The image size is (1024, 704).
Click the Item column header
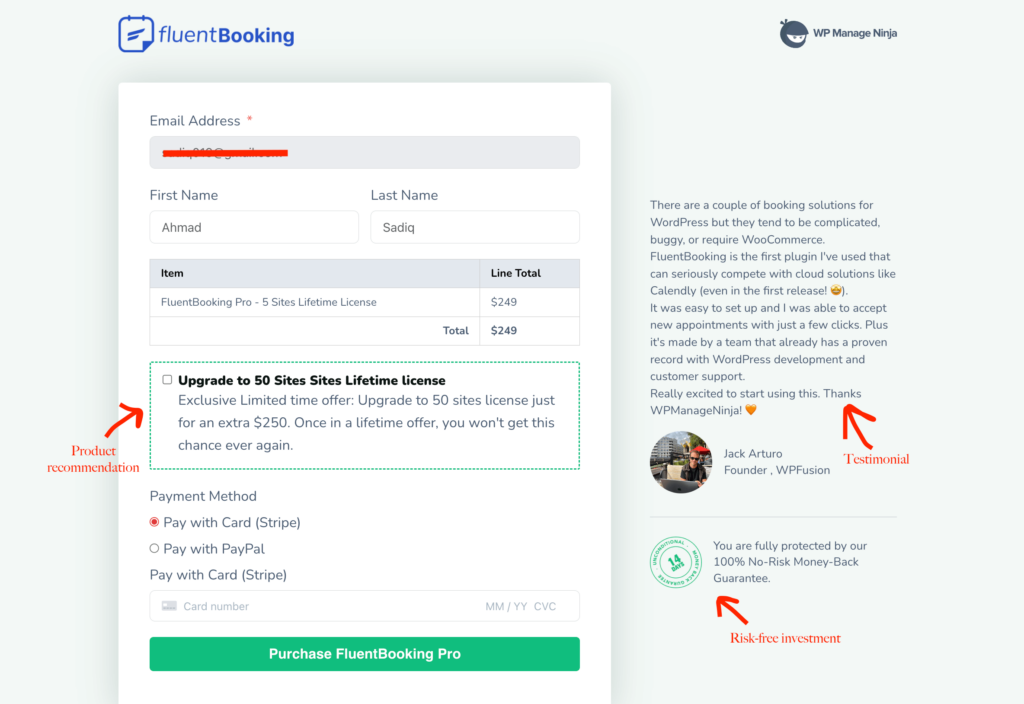[x=172, y=273]
